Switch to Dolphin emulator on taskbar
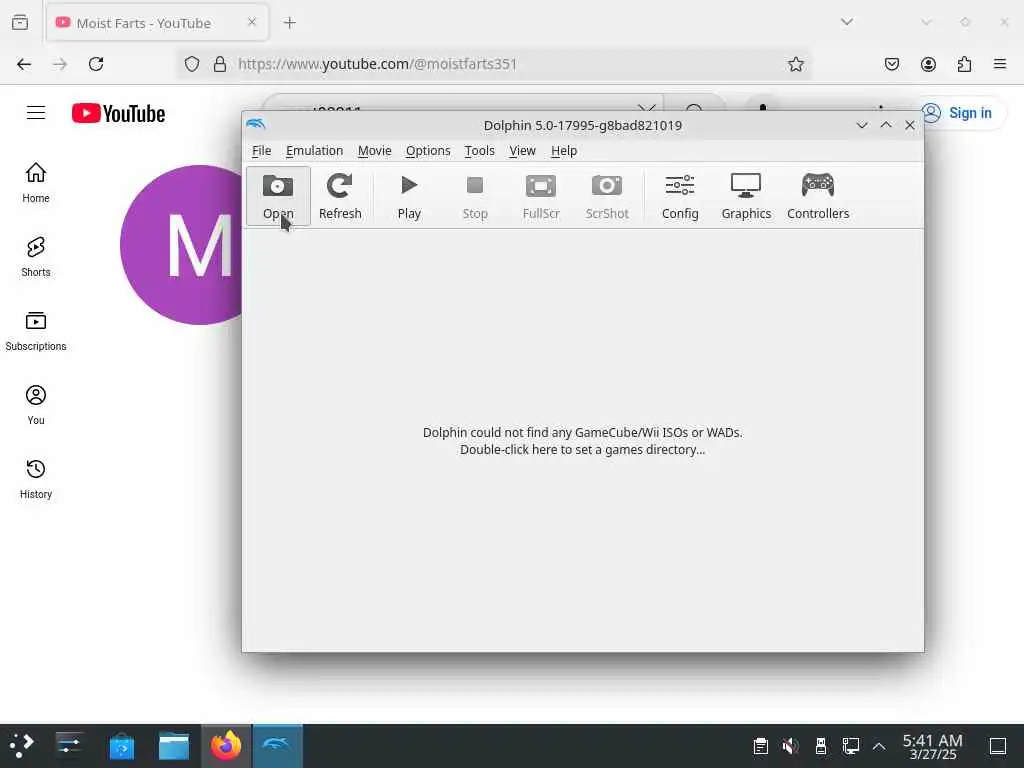 [278, 746]
